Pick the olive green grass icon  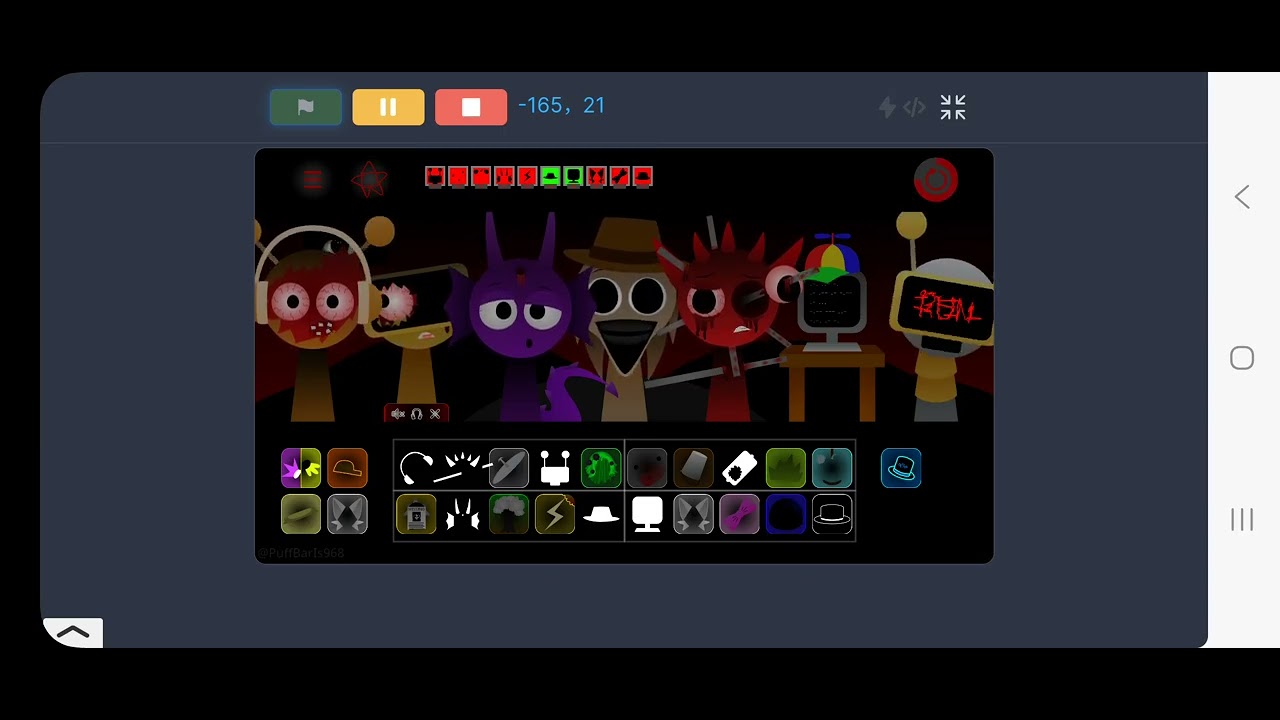pos(785,467)
